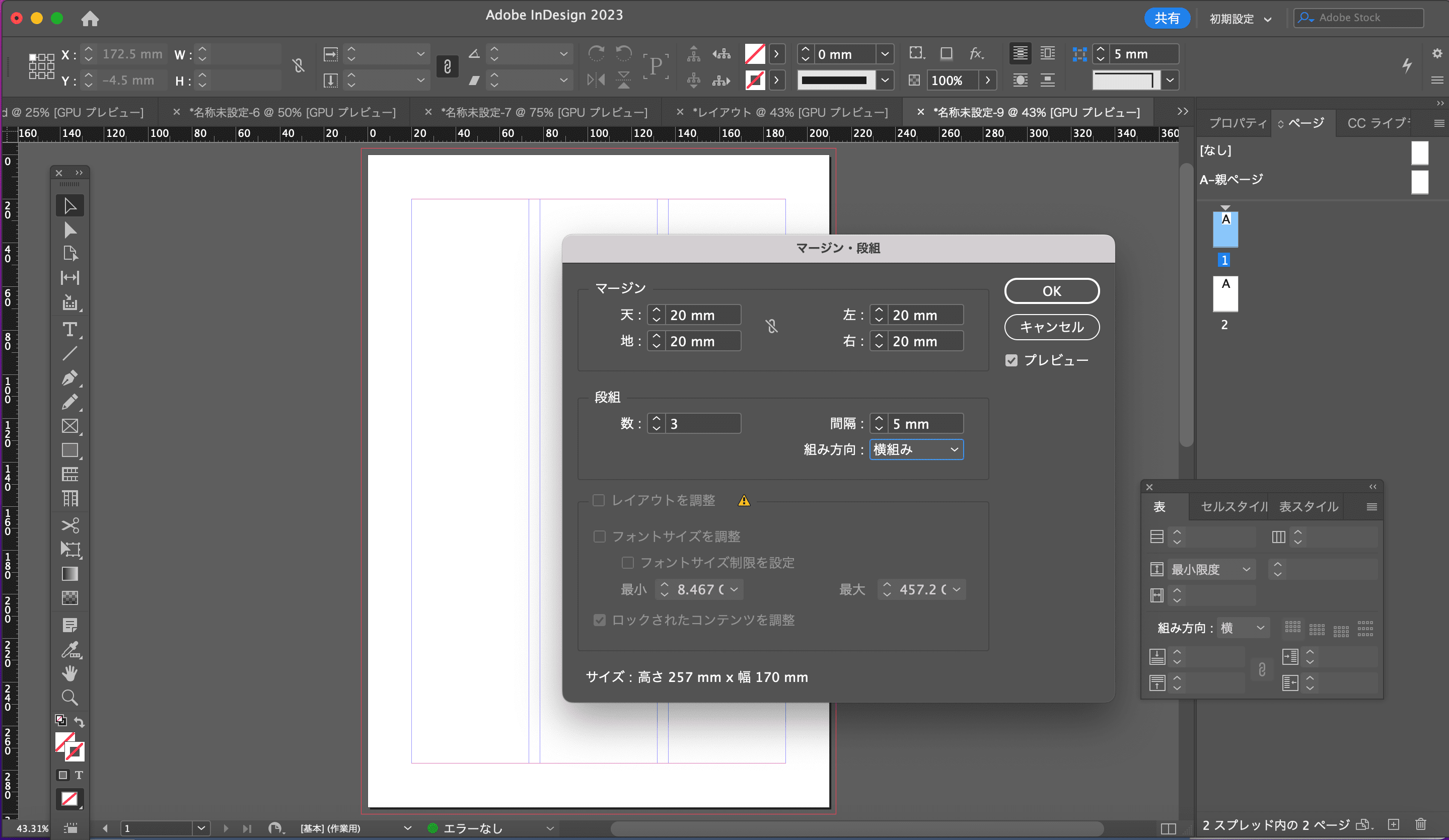Select the Page tool
This screenshot has width=1449, height=840.
70,254
